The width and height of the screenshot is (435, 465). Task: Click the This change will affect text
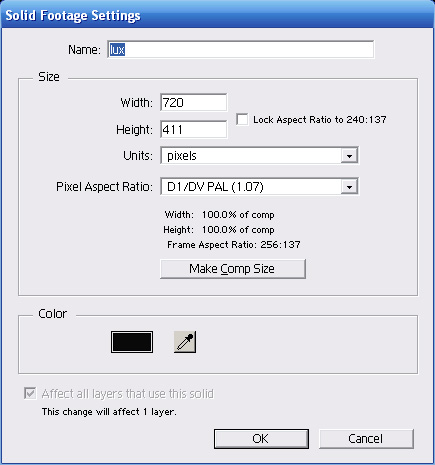109,412
